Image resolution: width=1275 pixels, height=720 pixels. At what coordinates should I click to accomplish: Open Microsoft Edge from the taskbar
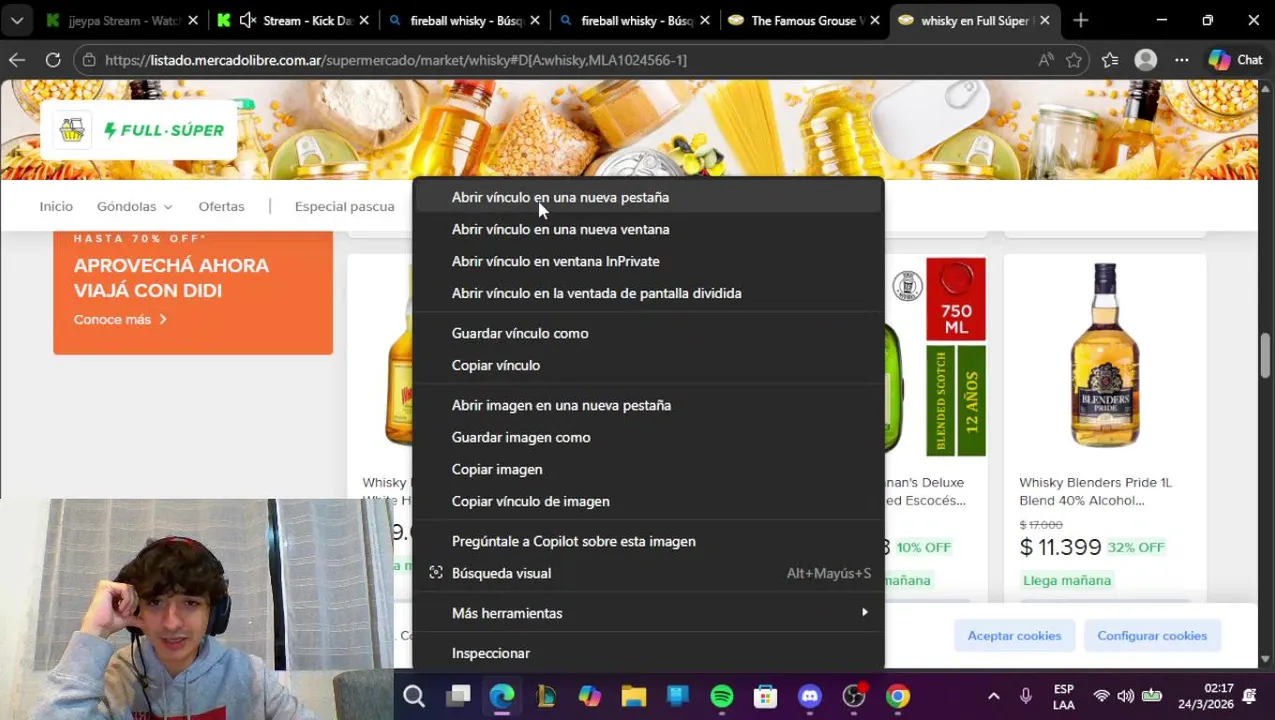[502, 696]
